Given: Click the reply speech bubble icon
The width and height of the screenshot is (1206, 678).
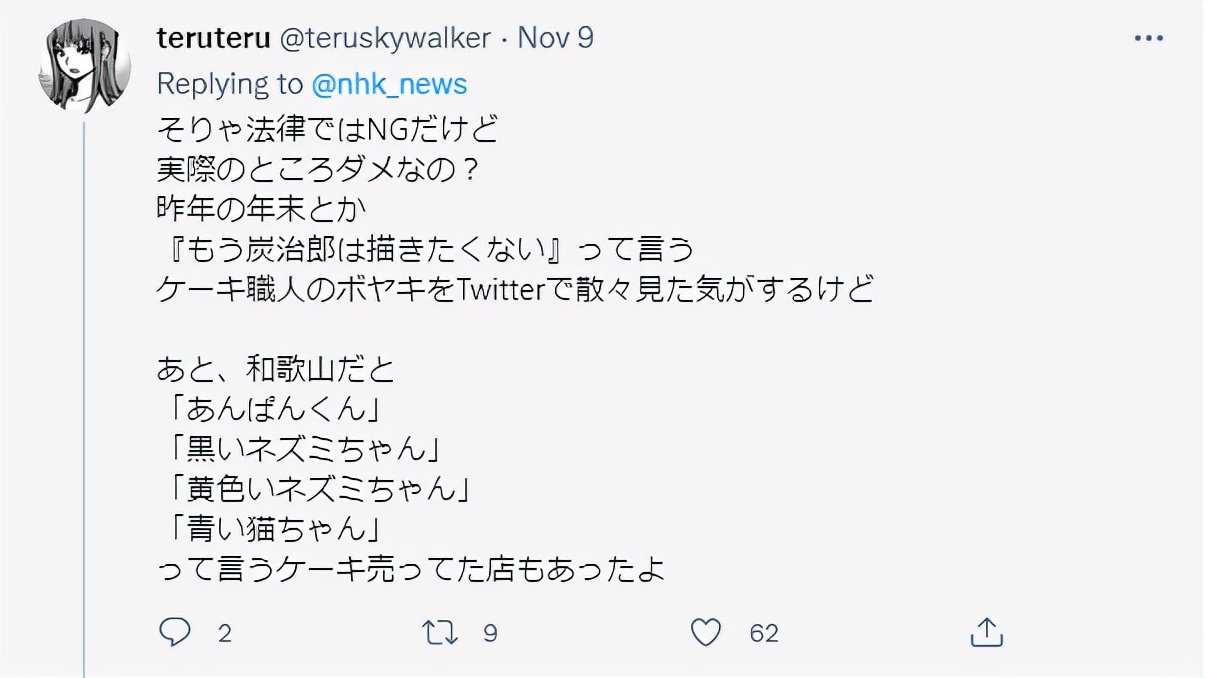Looking at the screenshot, I should point(175,632).
